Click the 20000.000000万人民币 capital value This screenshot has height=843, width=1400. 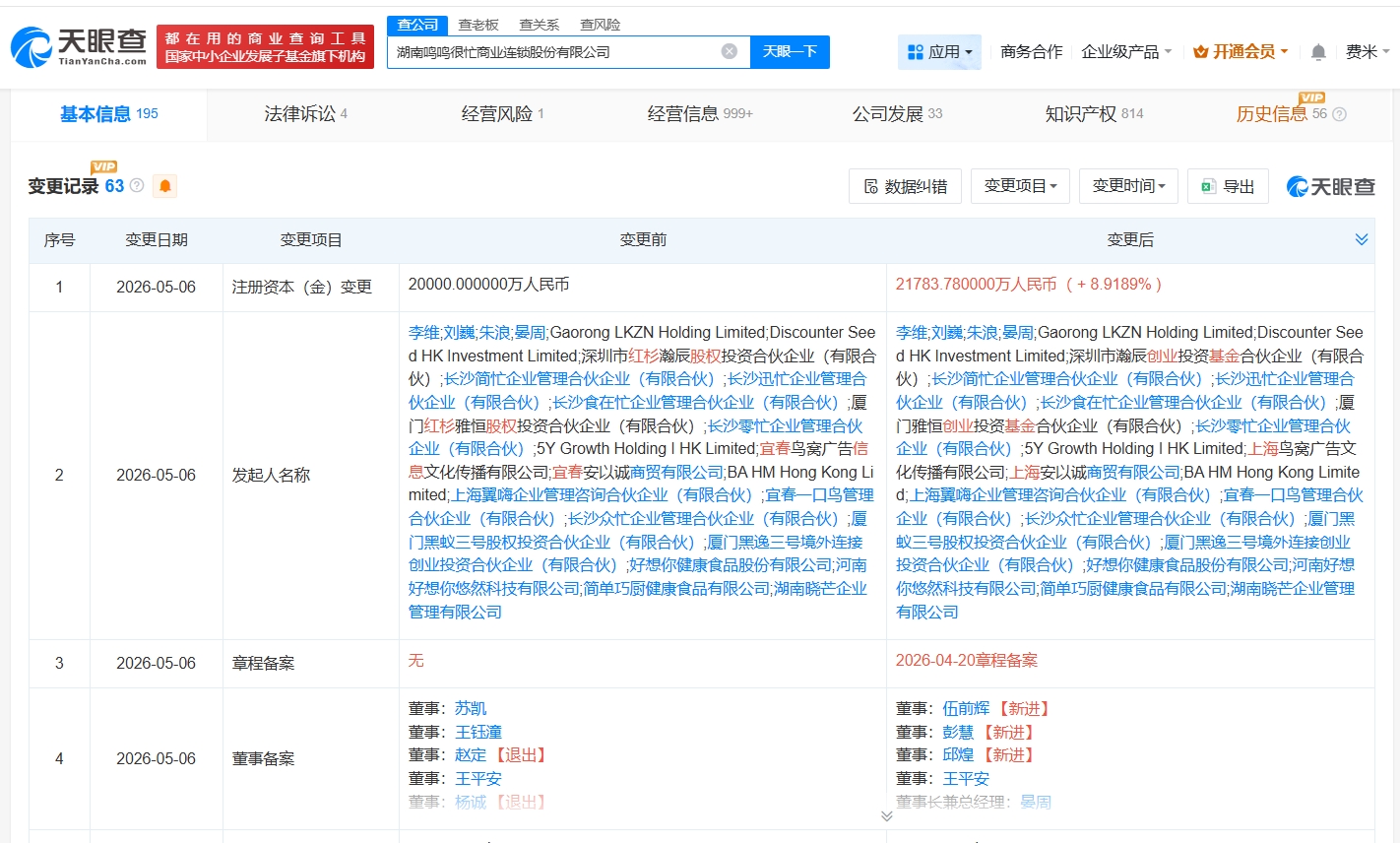pos(488,285)
